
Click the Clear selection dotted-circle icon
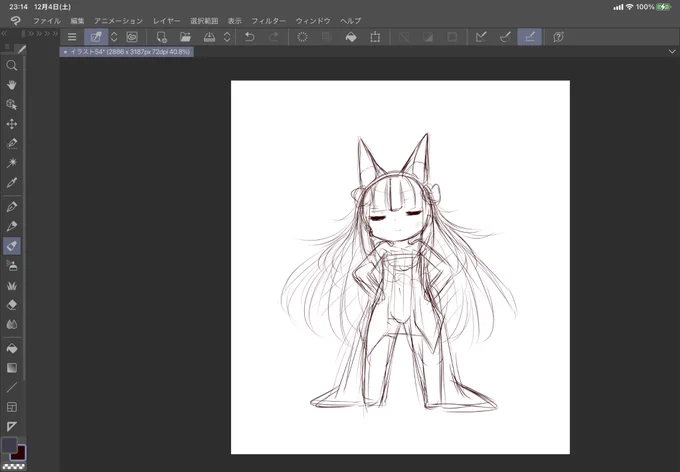pos(302,37)
